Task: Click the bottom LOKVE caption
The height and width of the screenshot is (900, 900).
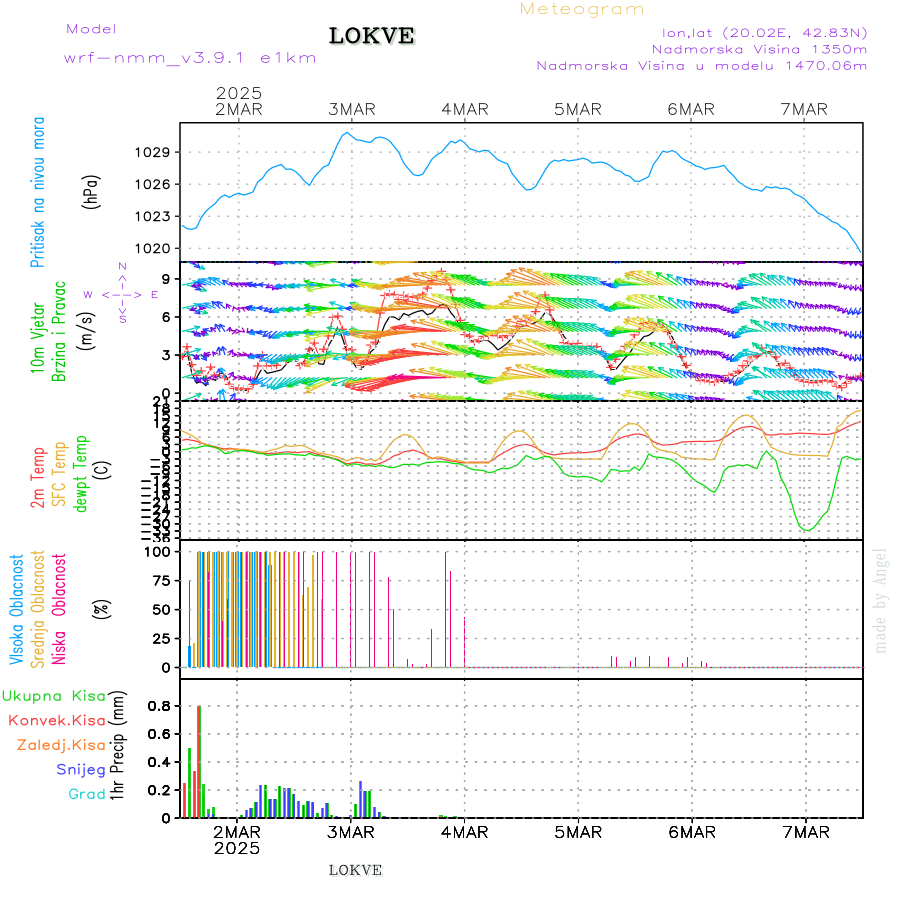Action: [x=355, y=870]
